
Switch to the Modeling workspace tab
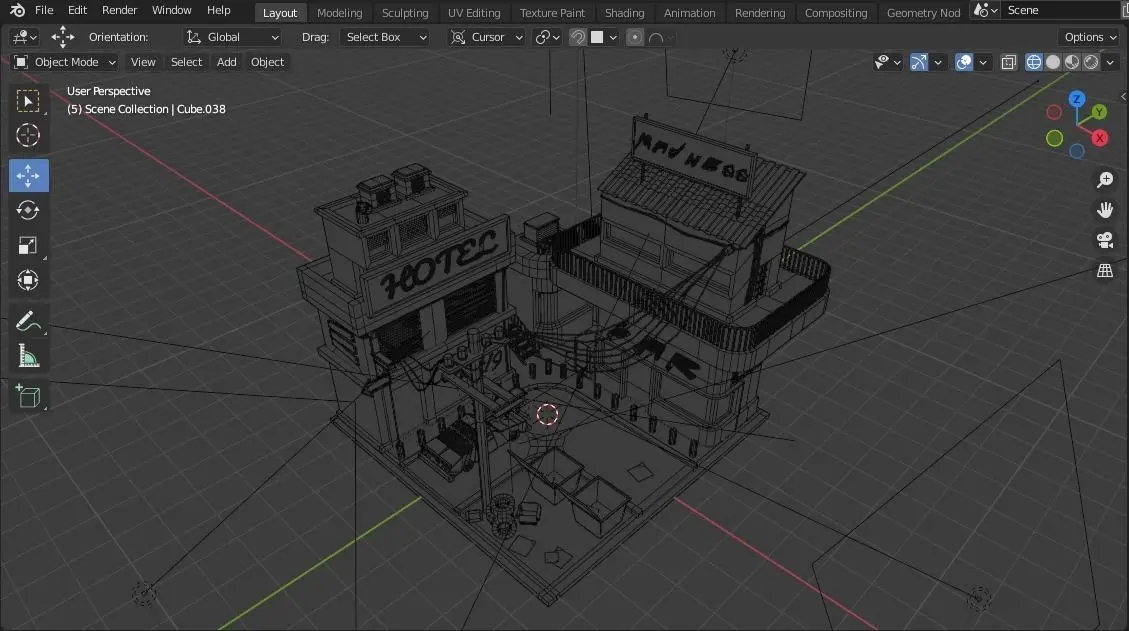pos(339,13)
